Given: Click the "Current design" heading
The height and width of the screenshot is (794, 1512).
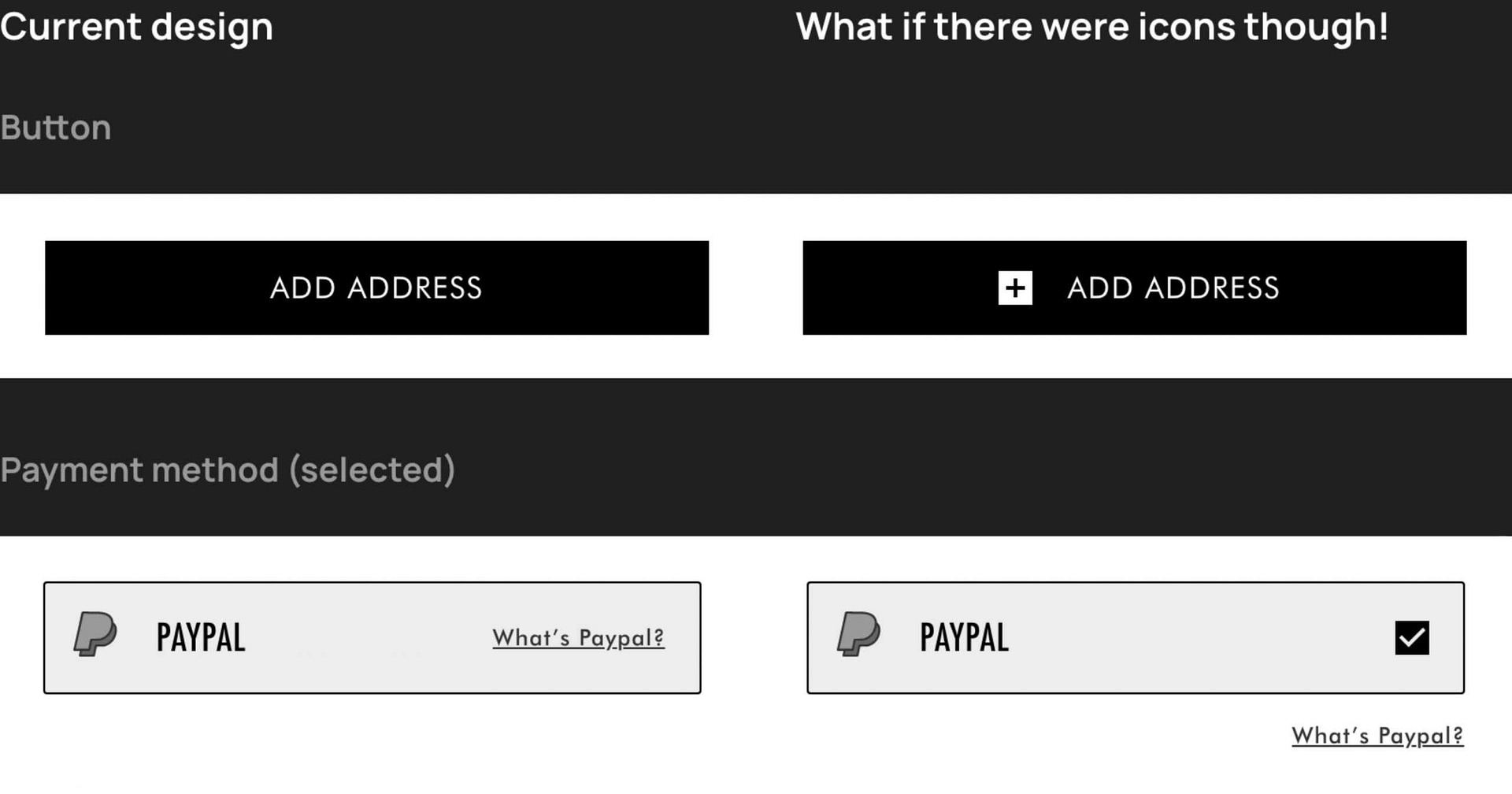Looking at the screenshot, I should pos(136,27).
